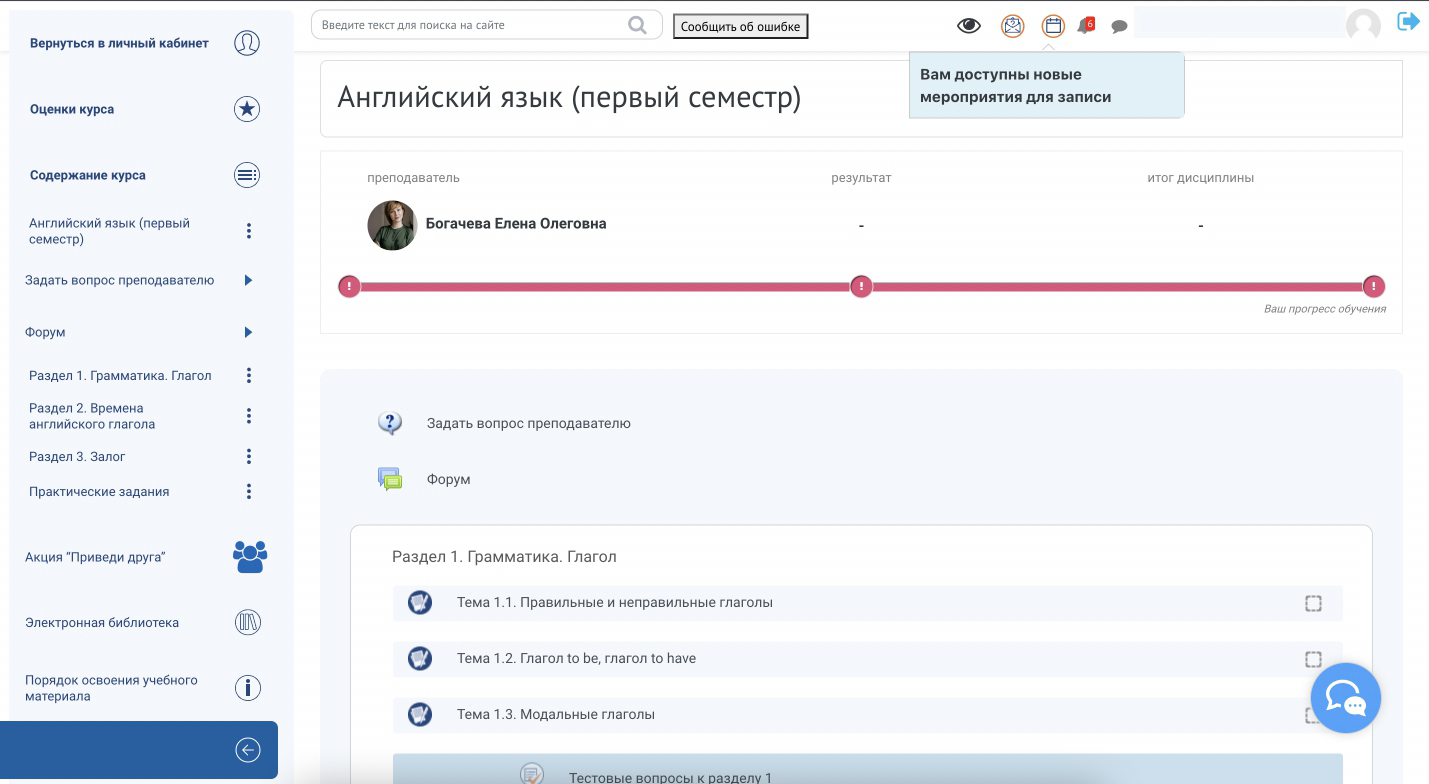Click the 'Раздел 1. Грамматика. Глагол' section heading
1429x784 pixels.
point(504,557)
